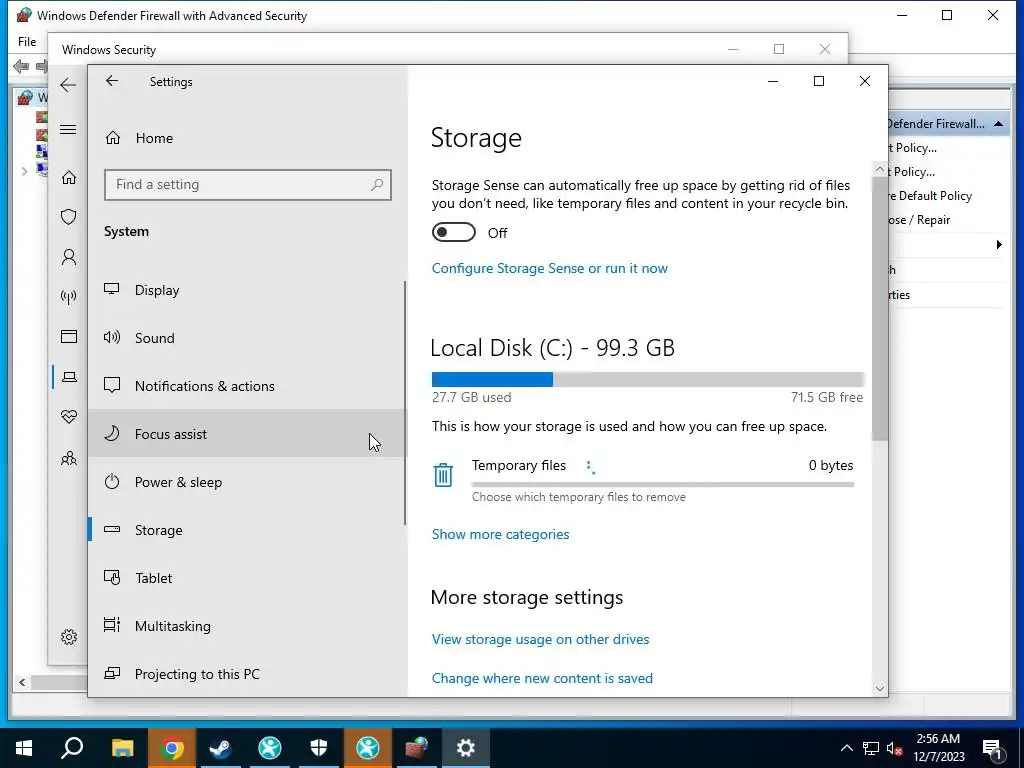Open Multitasking settings
Screen dimensions: 1024x768
[247, 626]
